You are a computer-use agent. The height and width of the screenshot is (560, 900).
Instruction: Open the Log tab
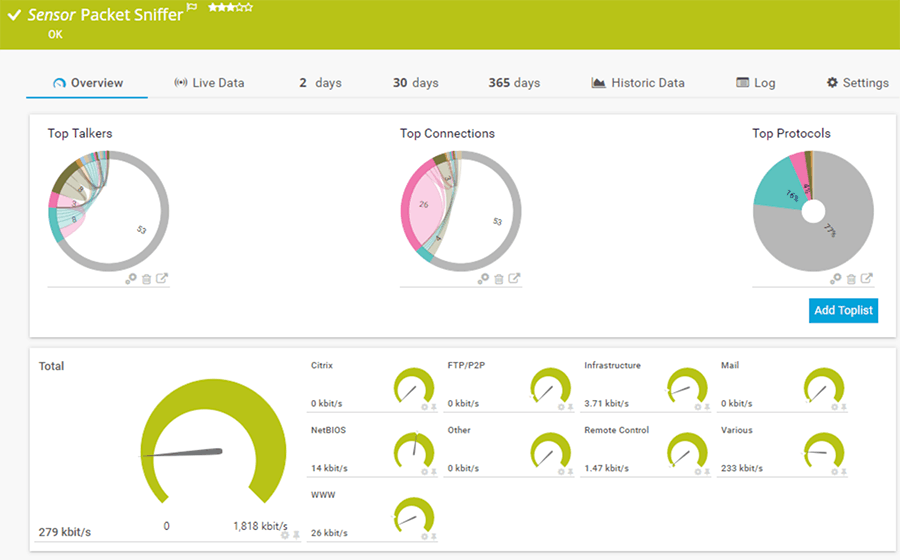pos(755,83)
